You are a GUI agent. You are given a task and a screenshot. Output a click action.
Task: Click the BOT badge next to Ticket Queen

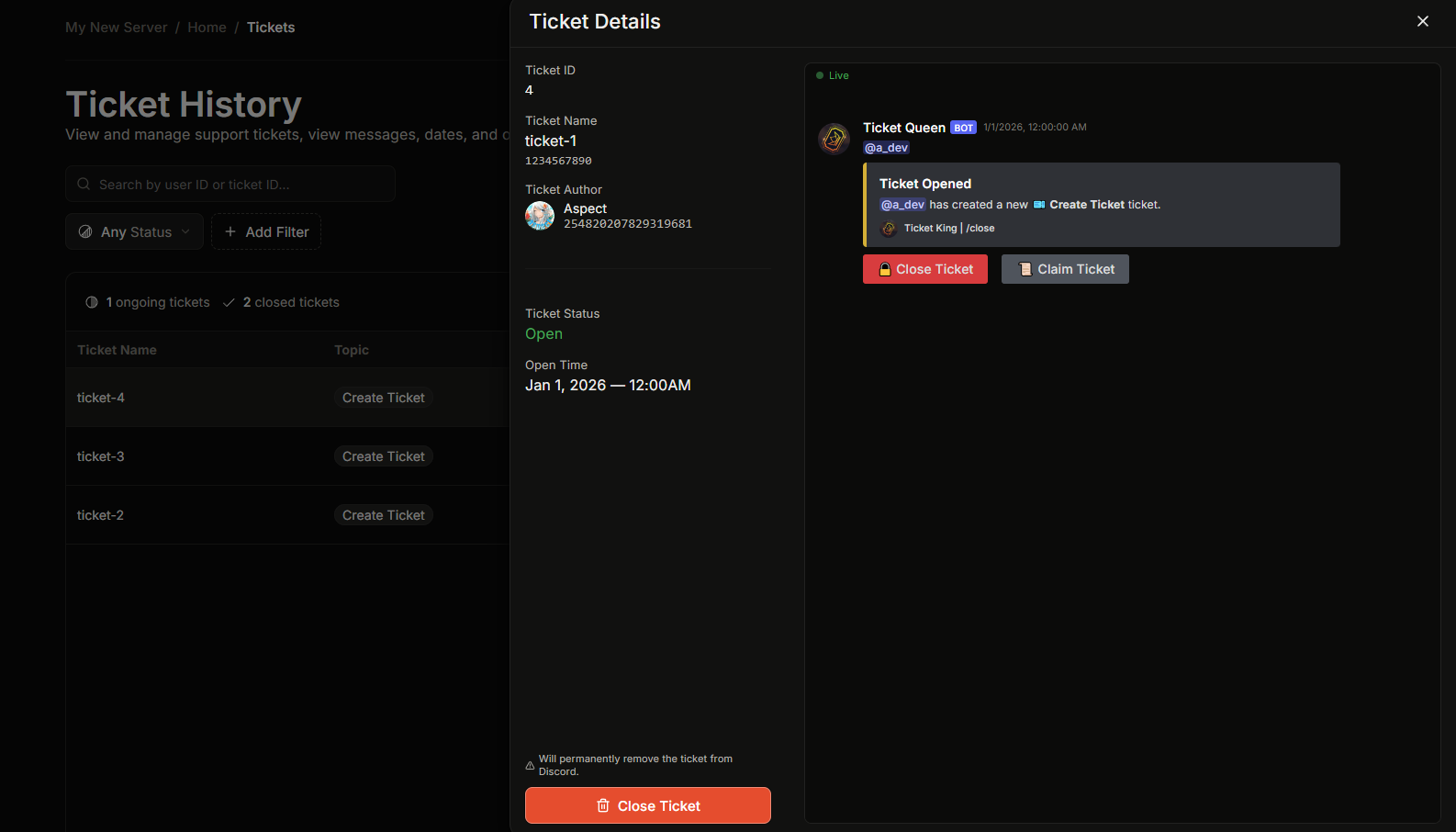pyautogui.click(x=963, y=128)
